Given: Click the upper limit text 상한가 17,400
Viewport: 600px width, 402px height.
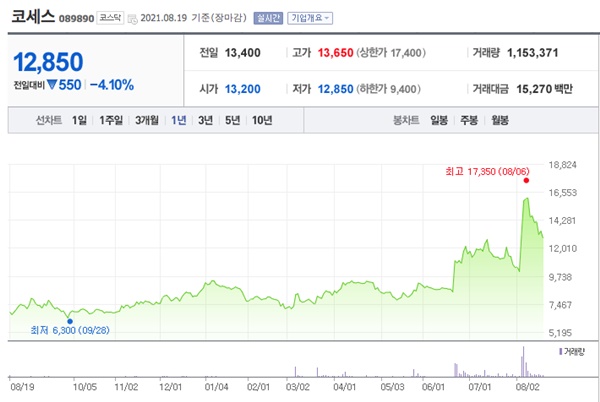Looking at the screenshot, I should click(391, 53).
